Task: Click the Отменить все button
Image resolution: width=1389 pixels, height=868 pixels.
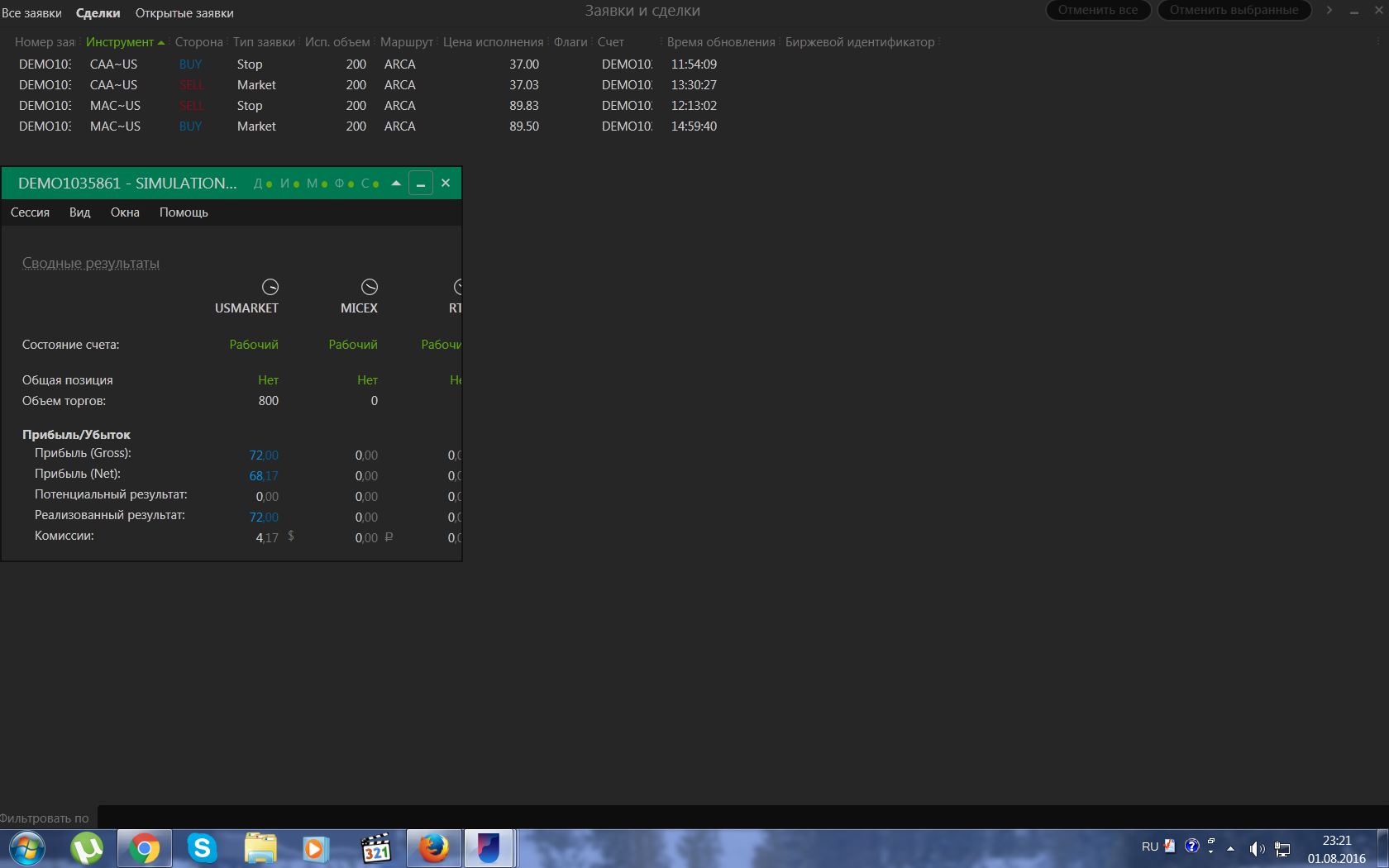Action: 1098,10
